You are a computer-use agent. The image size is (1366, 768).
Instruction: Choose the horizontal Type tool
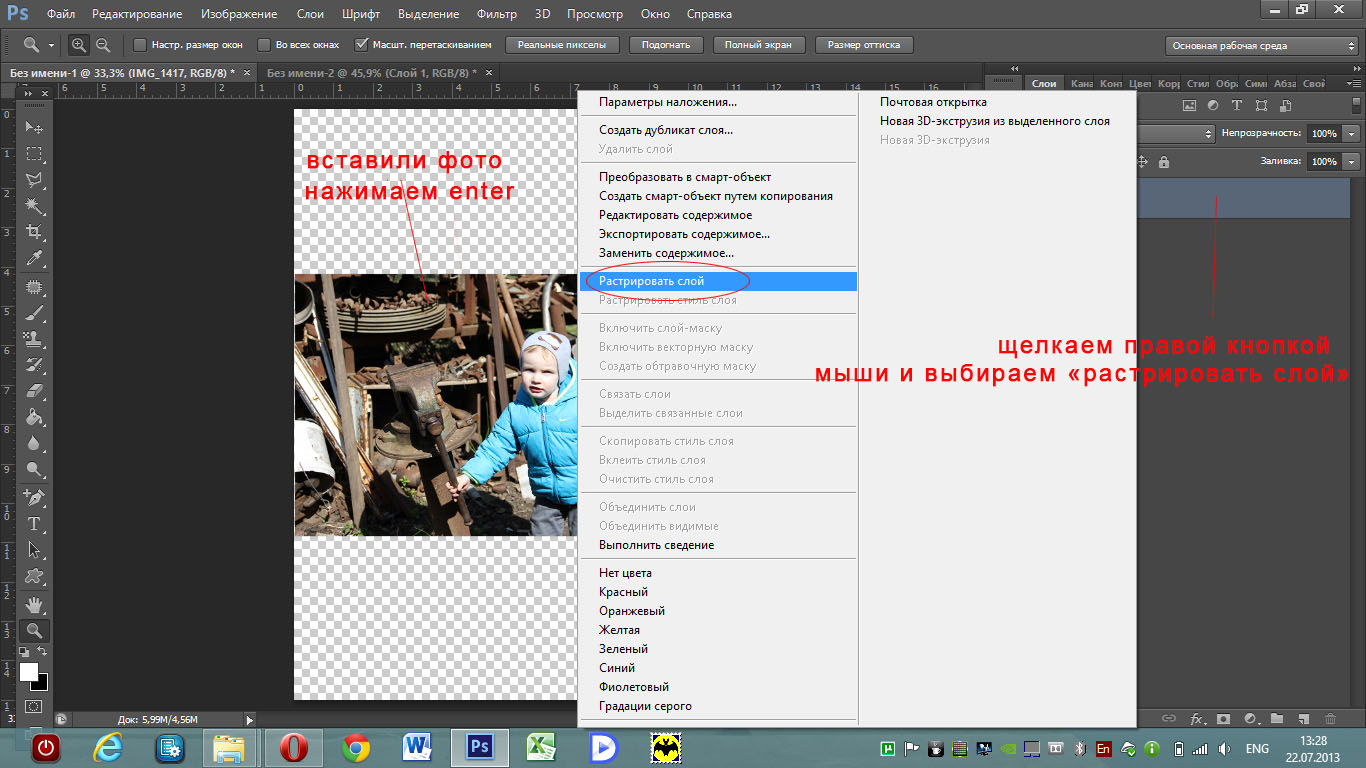[34, 523]
